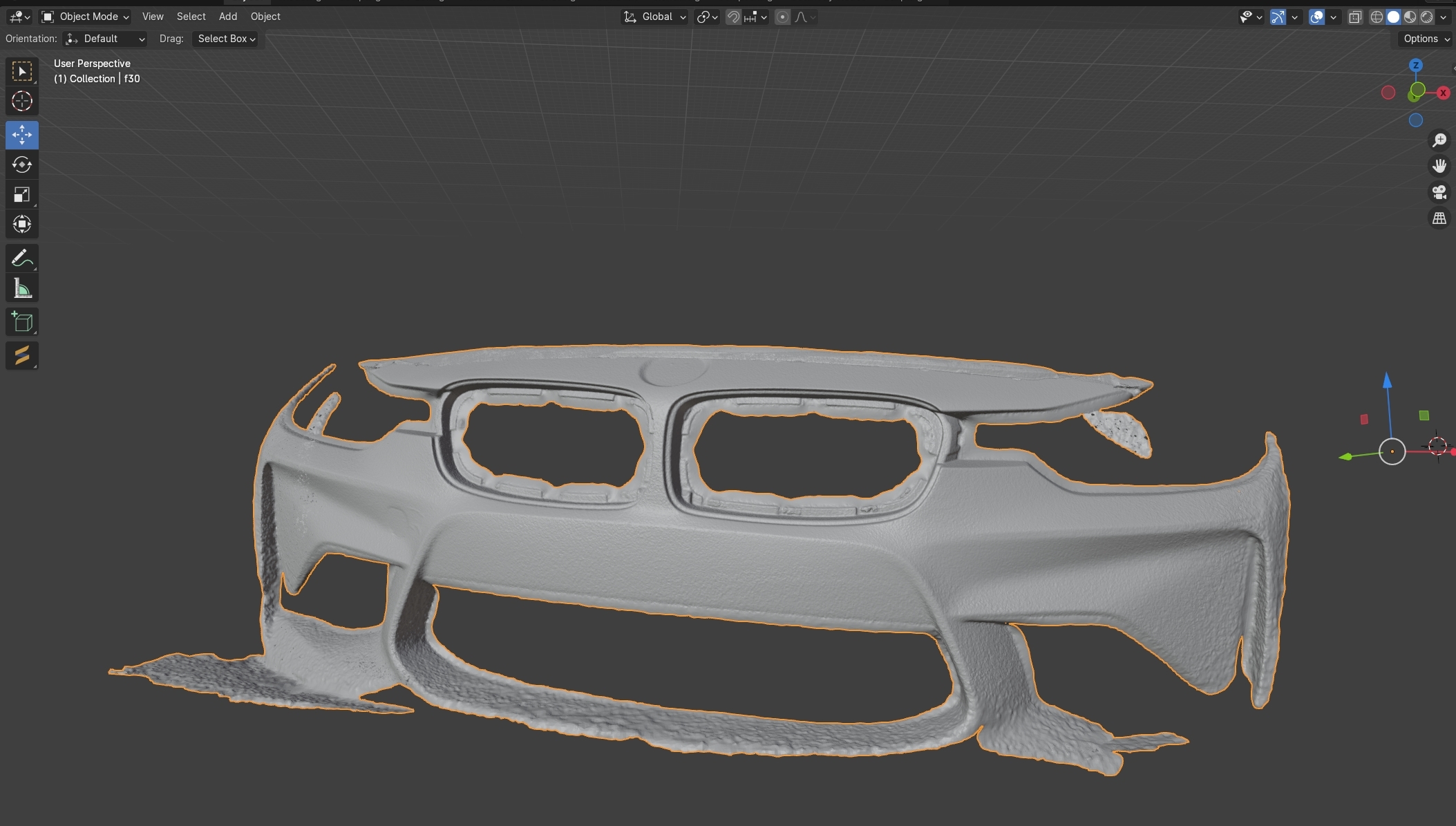Viewport: 1456px width, 826px height.
Task: Expand overlays settings arrow
Action: click(1334, 17)
